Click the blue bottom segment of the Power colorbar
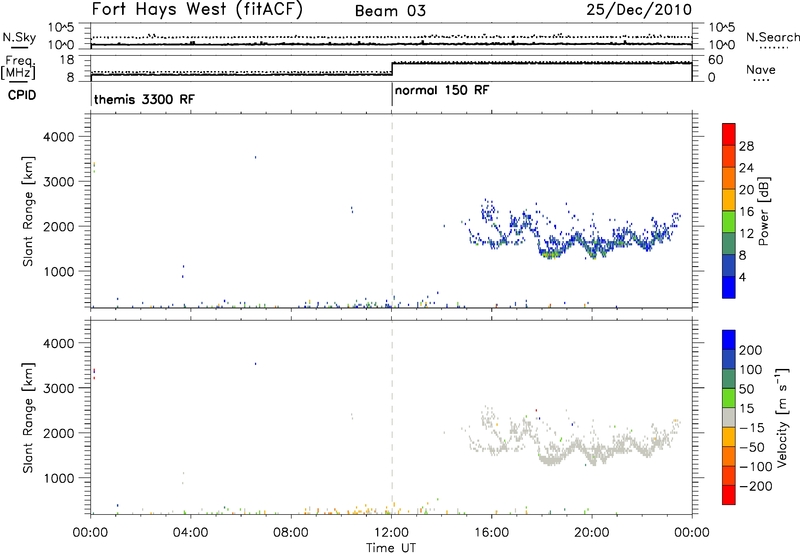Screen dimensions: 800x554 click(x=729, y=287)
